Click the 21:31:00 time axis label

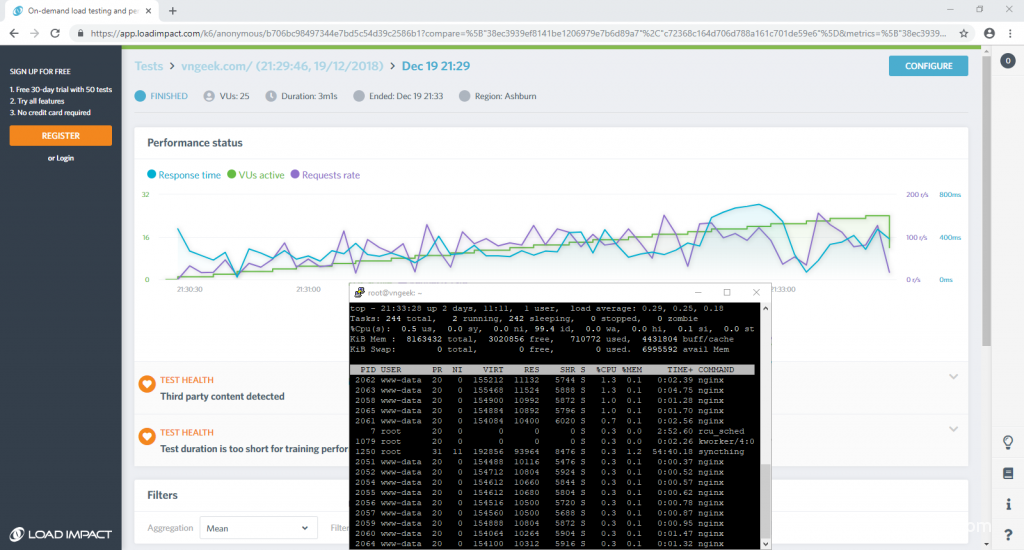(308, 289)
